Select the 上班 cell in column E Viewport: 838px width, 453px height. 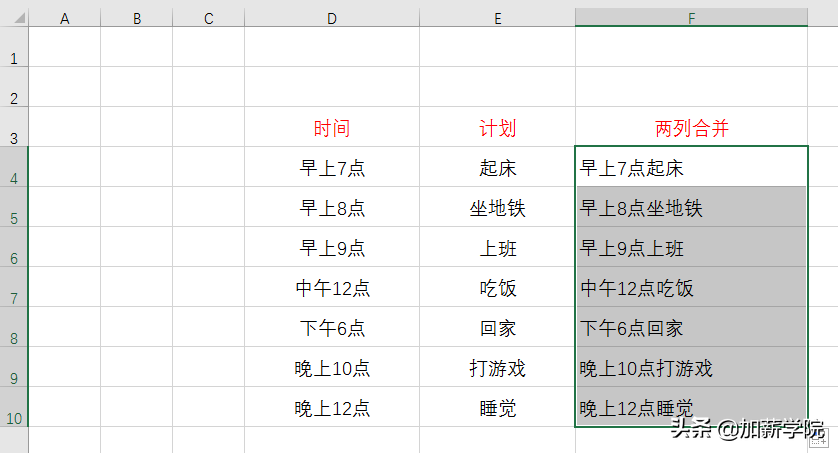coord(498,247)
